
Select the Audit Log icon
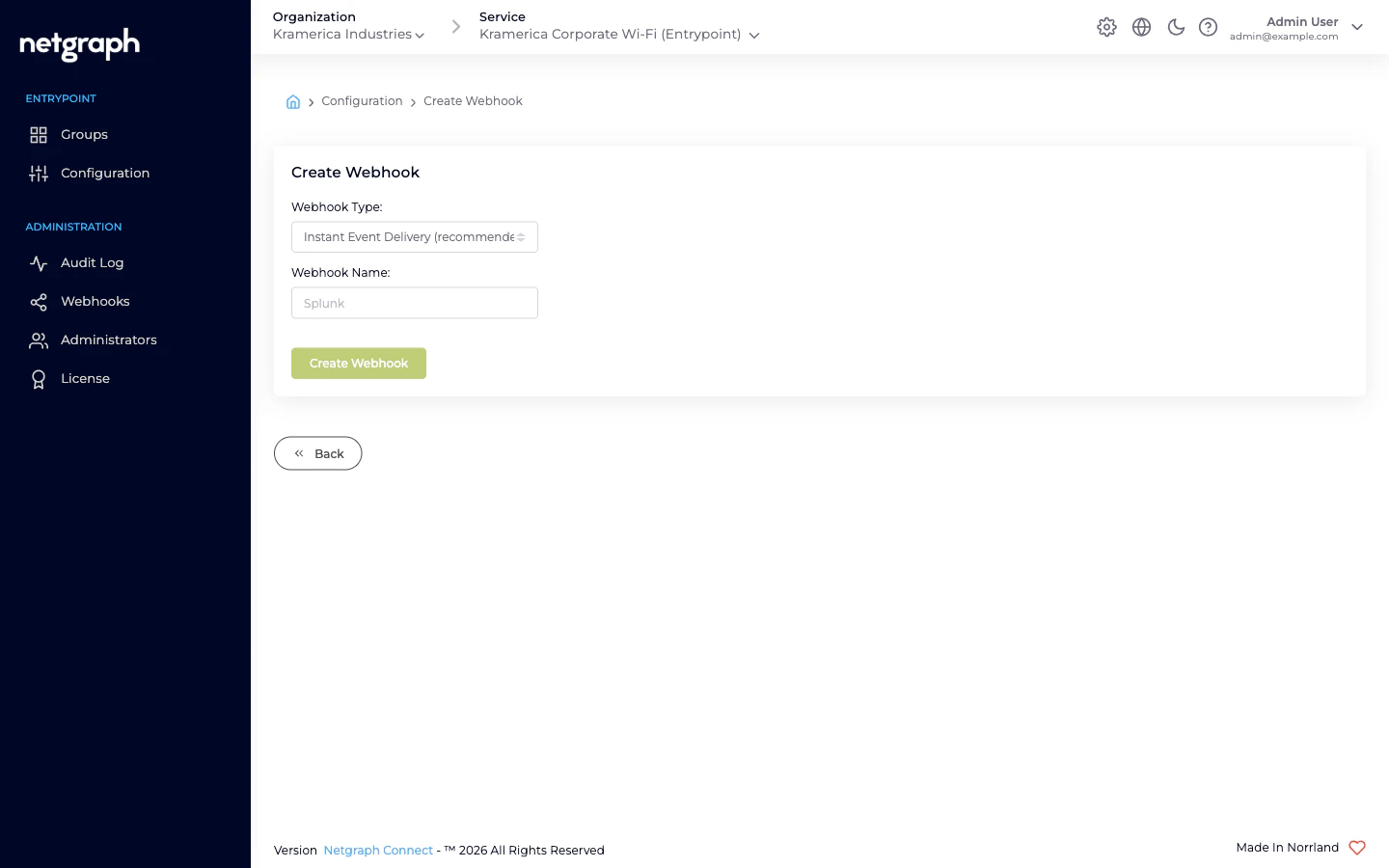click(39, 262)
